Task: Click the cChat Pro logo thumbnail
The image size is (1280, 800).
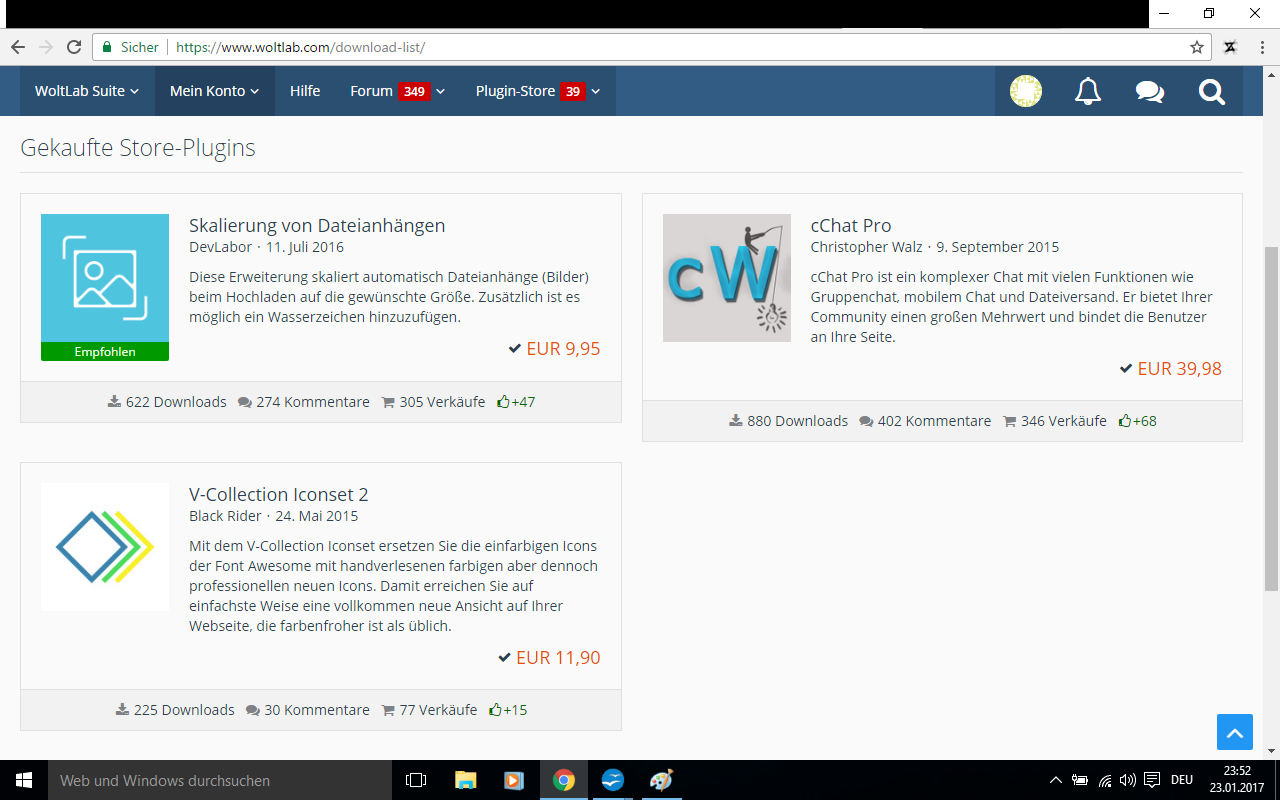Action: (726, 278)
